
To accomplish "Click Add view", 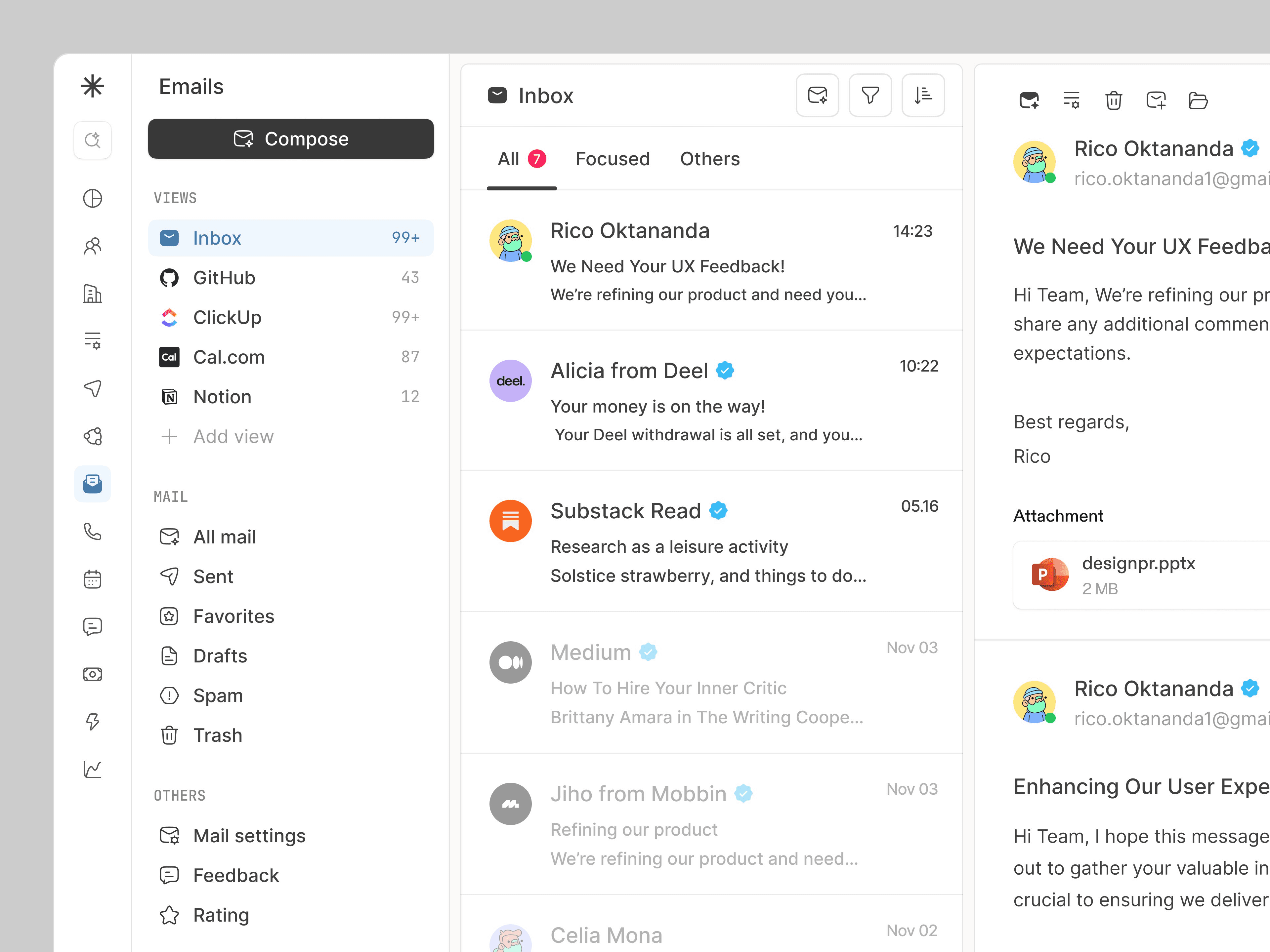I will pos(217,437).
